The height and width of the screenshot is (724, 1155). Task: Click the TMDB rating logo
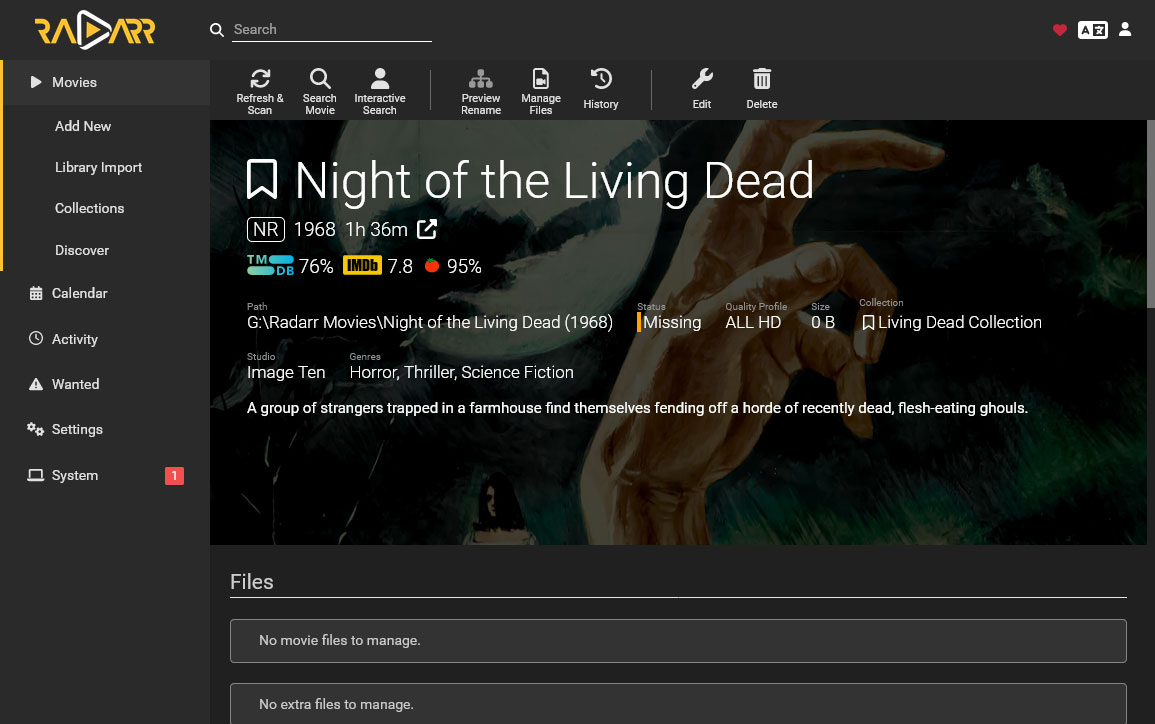pos(270,265)
